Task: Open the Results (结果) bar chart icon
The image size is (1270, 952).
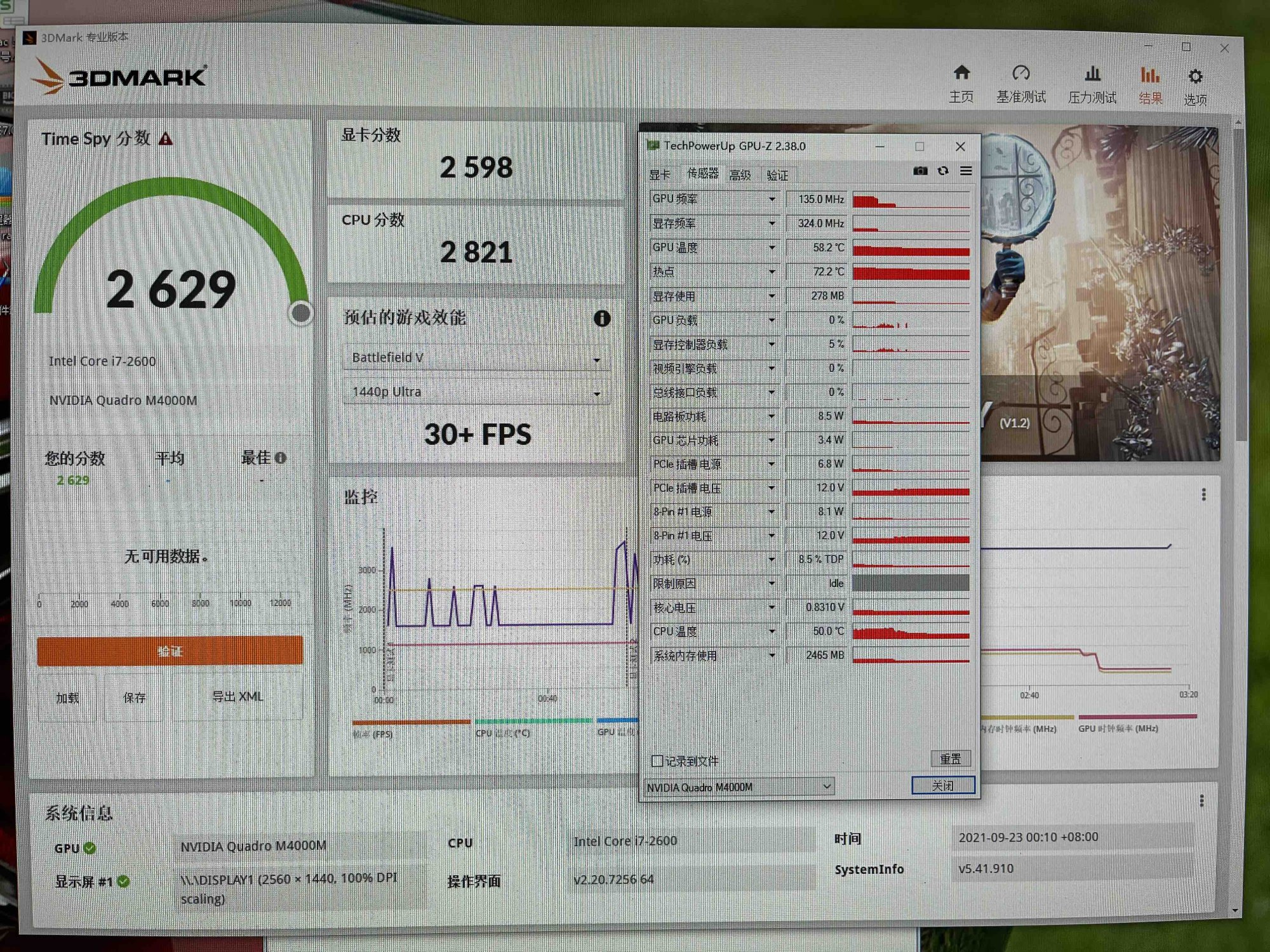Action: [x=1150, y=76]
